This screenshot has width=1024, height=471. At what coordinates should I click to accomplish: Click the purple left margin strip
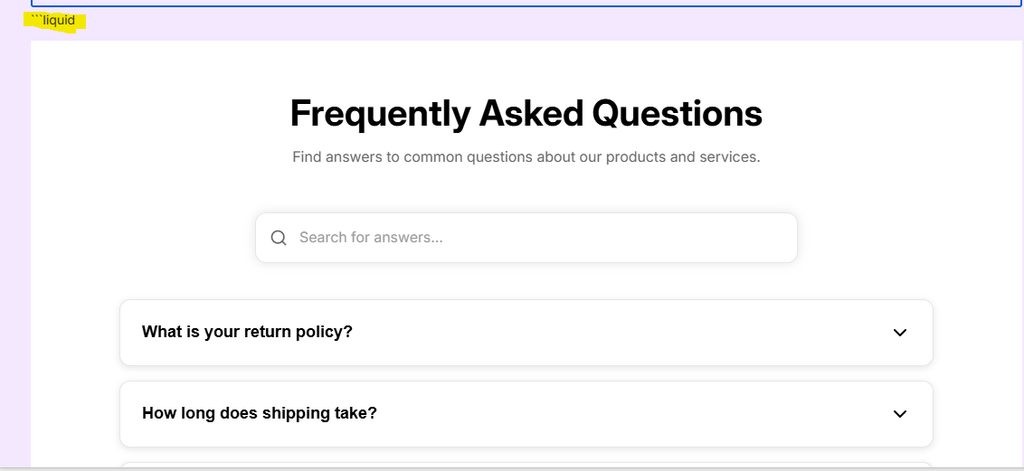click(15, 250)
